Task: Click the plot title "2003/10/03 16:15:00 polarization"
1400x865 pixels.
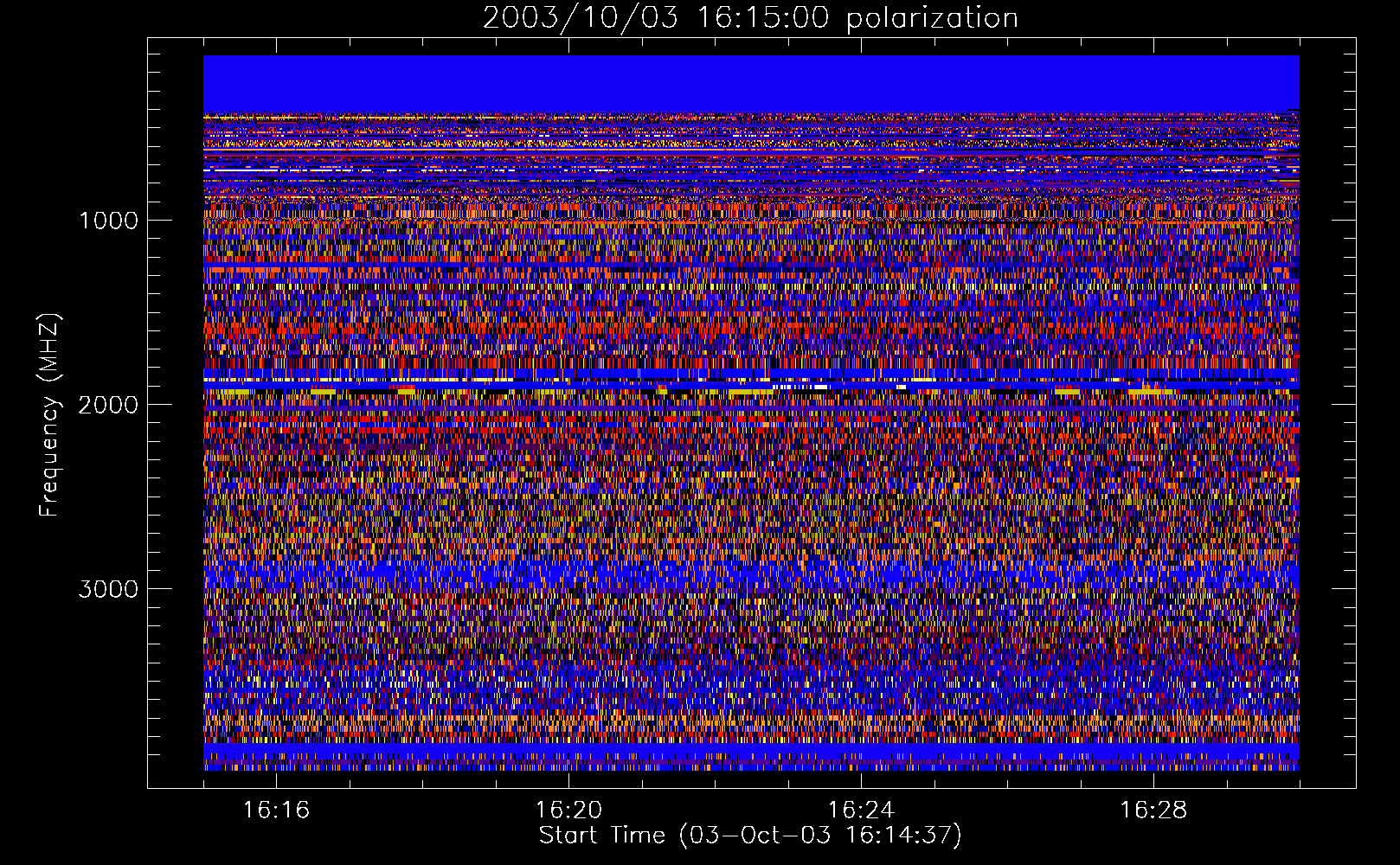Action: pos(750,17)
